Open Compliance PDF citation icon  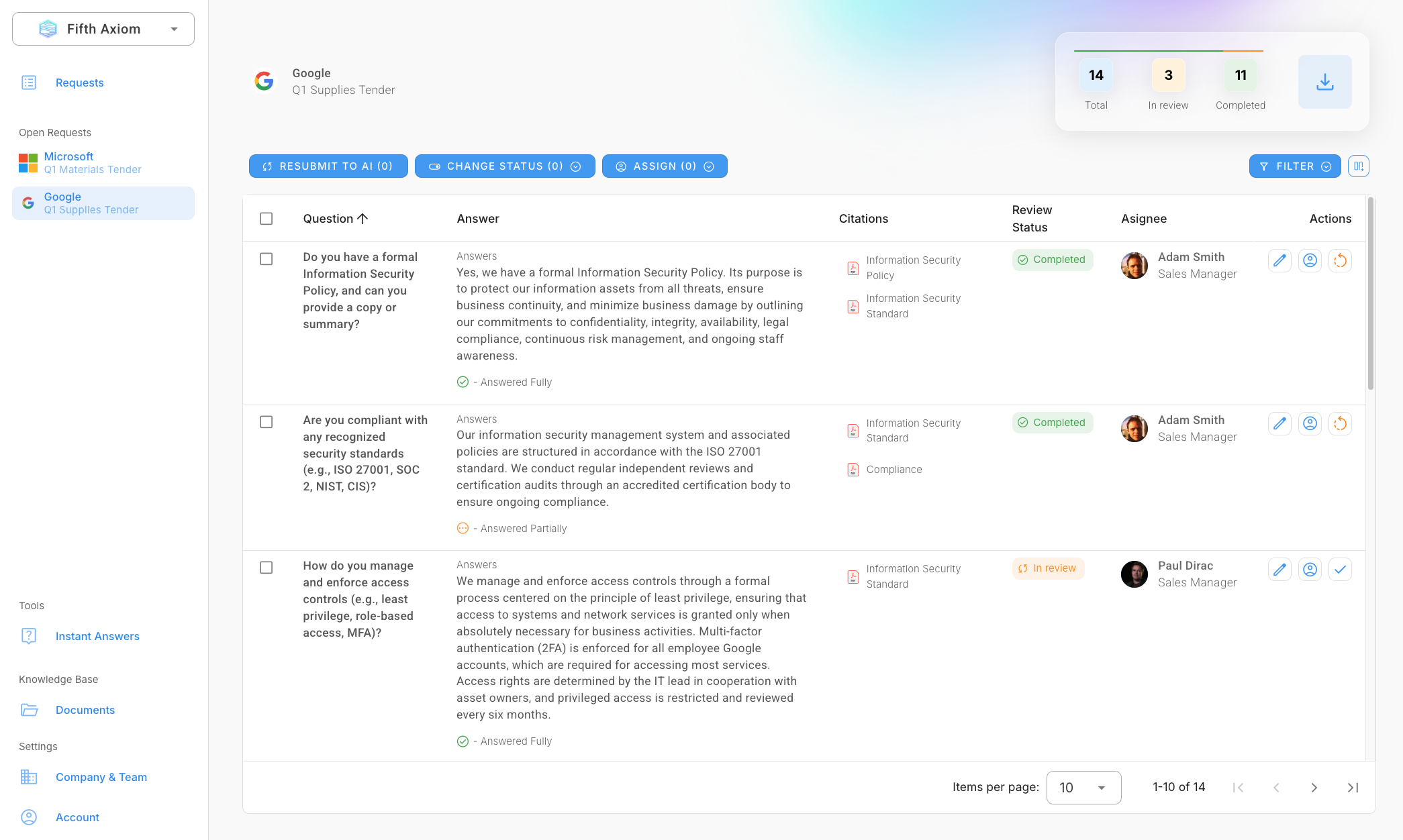coord(853,470)
